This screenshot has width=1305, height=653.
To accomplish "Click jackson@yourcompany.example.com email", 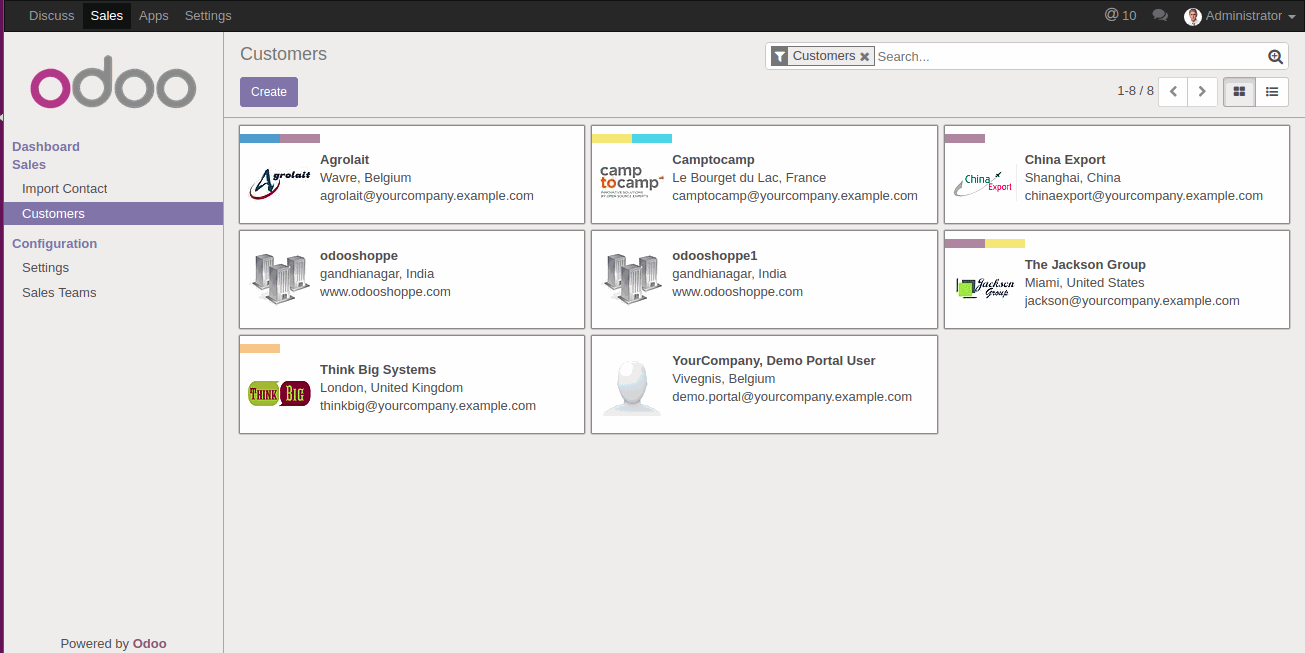I will 1132,301.
